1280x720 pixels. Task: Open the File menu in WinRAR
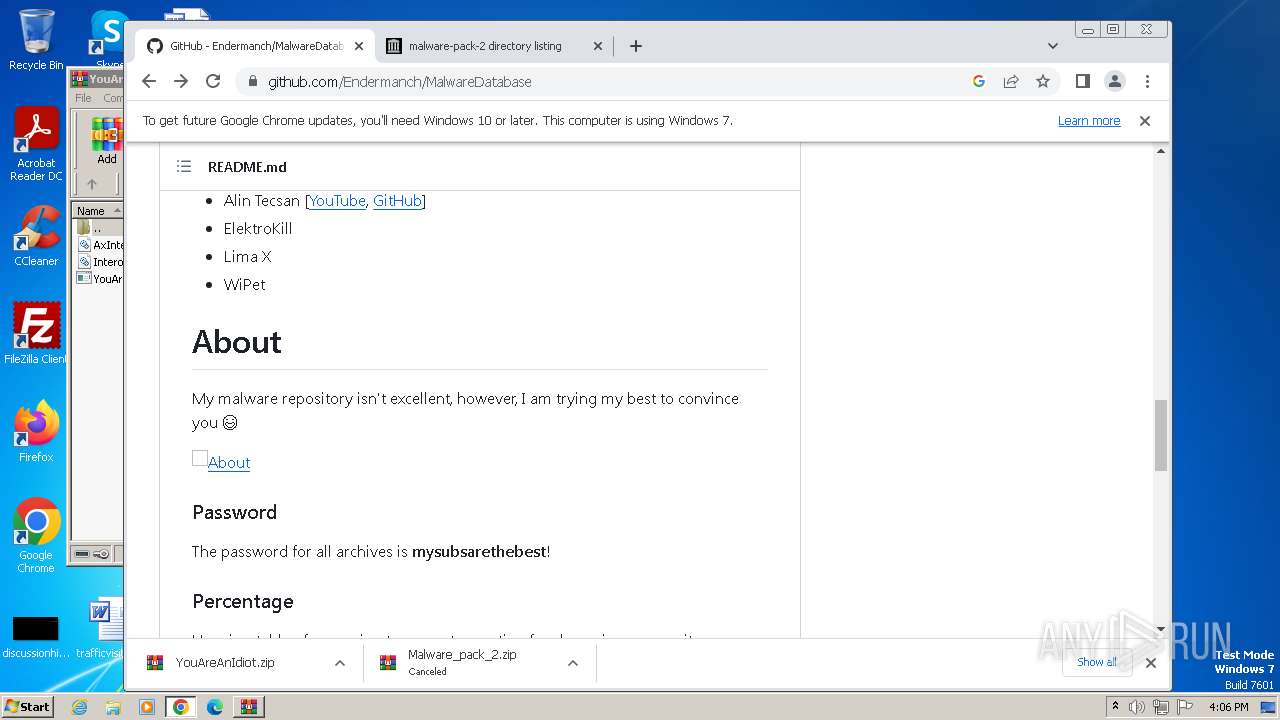(x=83, y=98)
